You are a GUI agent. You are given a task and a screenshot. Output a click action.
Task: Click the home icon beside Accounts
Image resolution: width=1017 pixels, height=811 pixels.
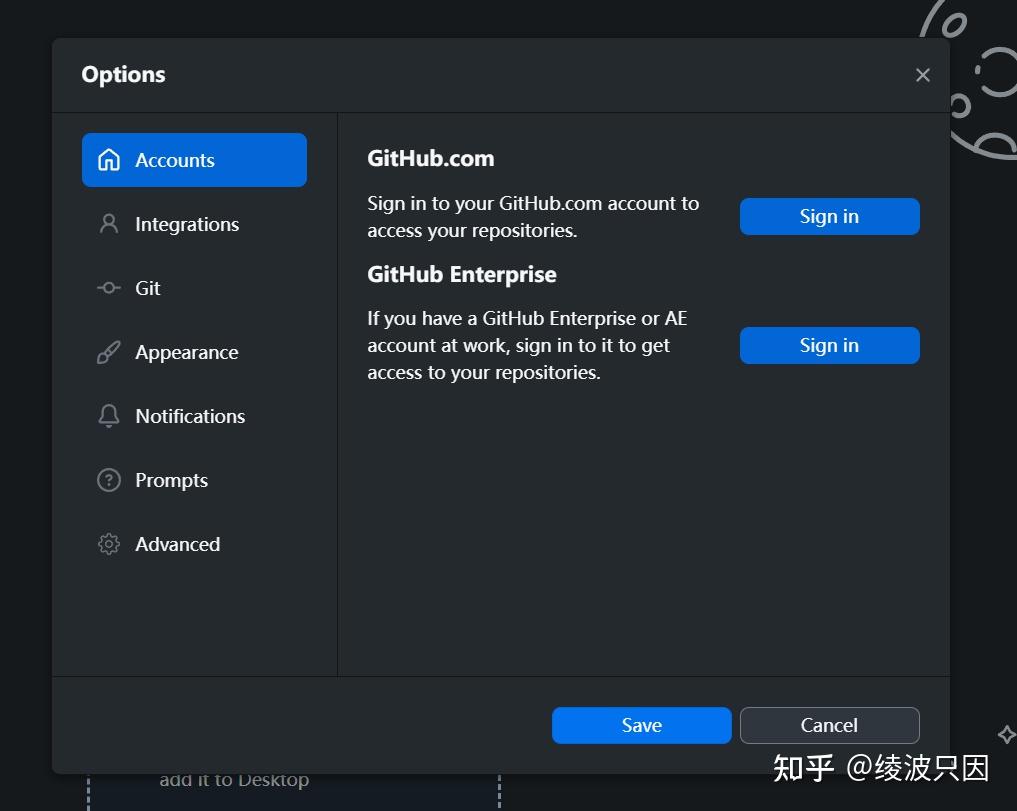pyautogui.click(x=109, y=159)
